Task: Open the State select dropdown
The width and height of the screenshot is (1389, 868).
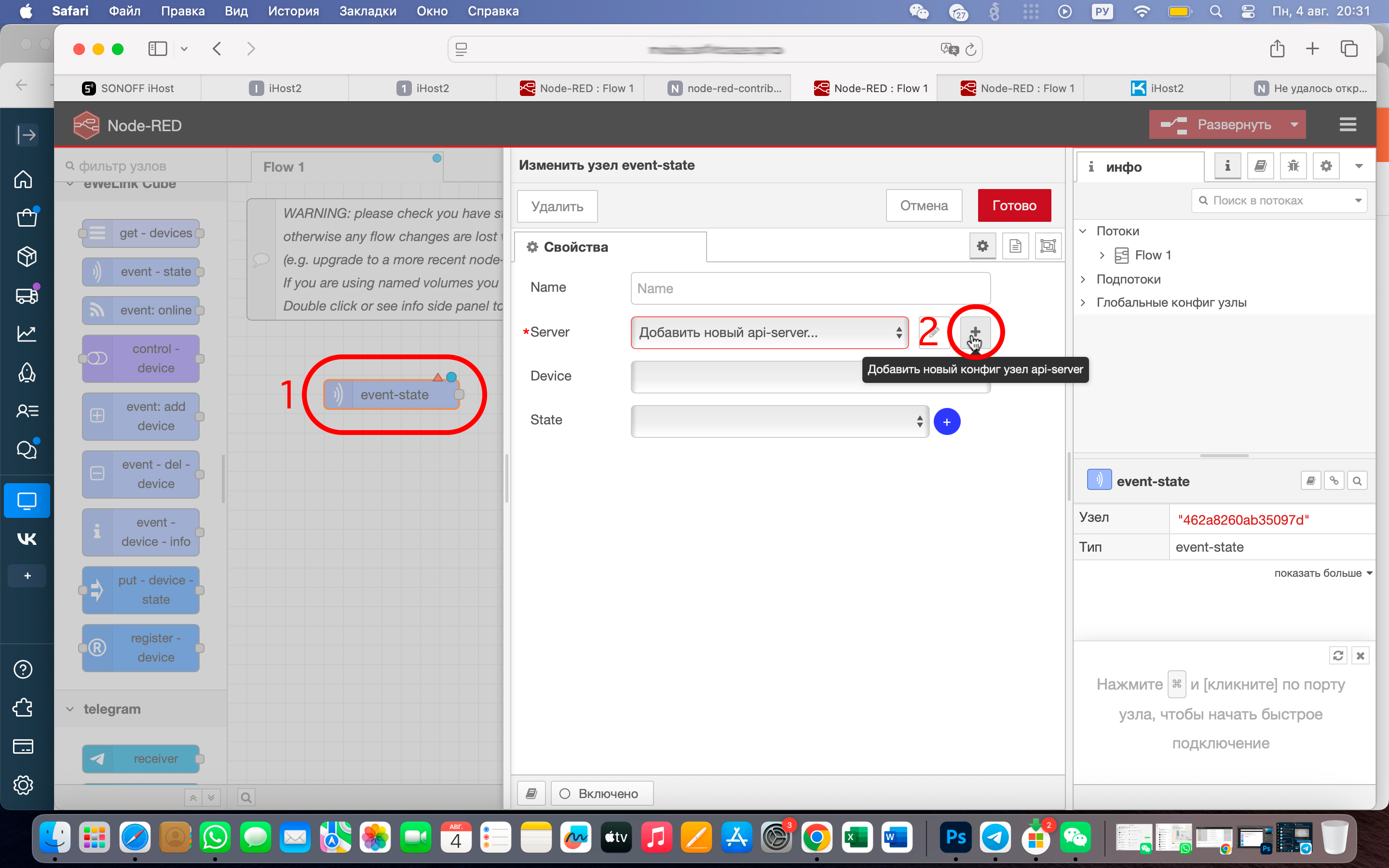Action: [x=779, y=422]
